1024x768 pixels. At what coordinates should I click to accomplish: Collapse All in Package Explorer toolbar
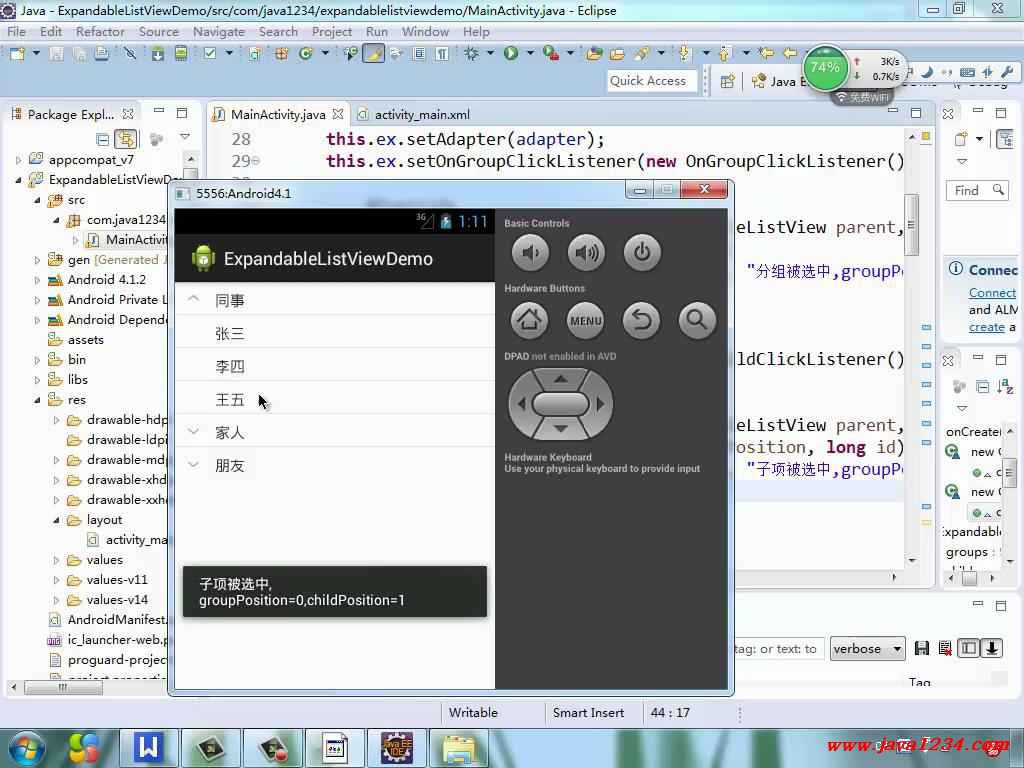tap(103, 139)
